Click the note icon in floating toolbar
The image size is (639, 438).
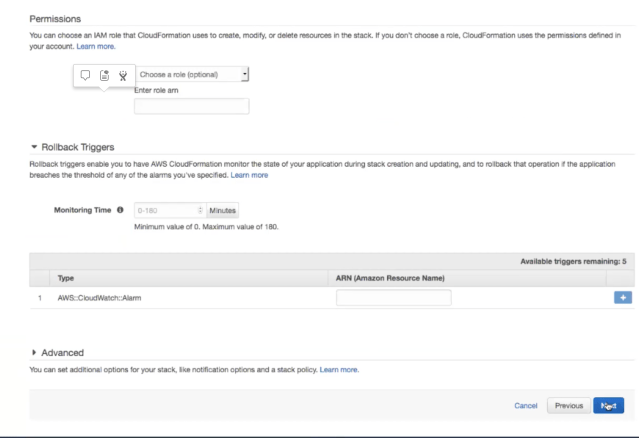(104, 74)
